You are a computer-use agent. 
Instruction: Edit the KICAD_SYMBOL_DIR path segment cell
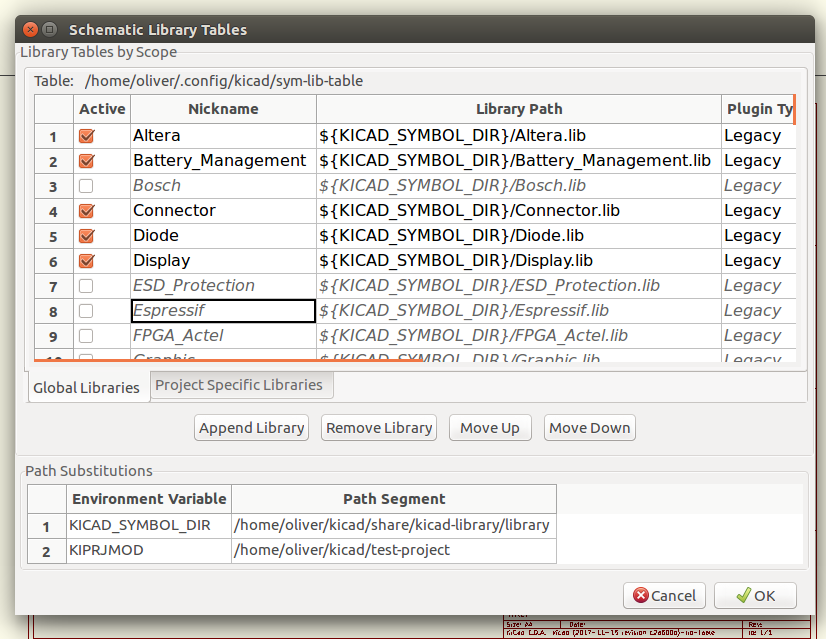tap(392, 525)
